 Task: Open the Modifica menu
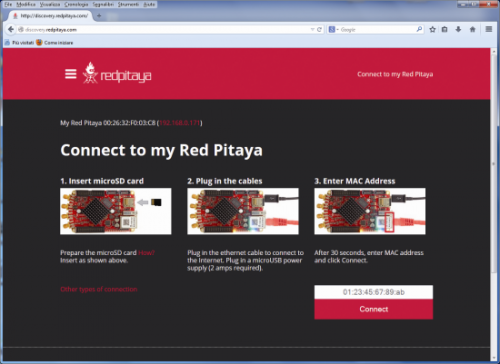tap(26, 4)
